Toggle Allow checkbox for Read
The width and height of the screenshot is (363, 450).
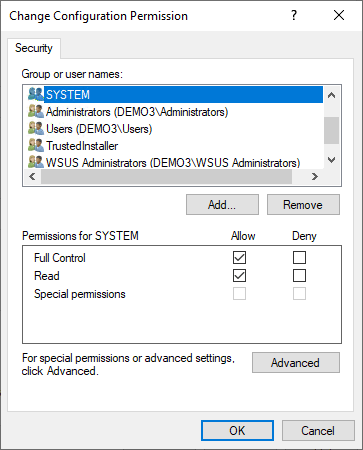tap(239, 276)
